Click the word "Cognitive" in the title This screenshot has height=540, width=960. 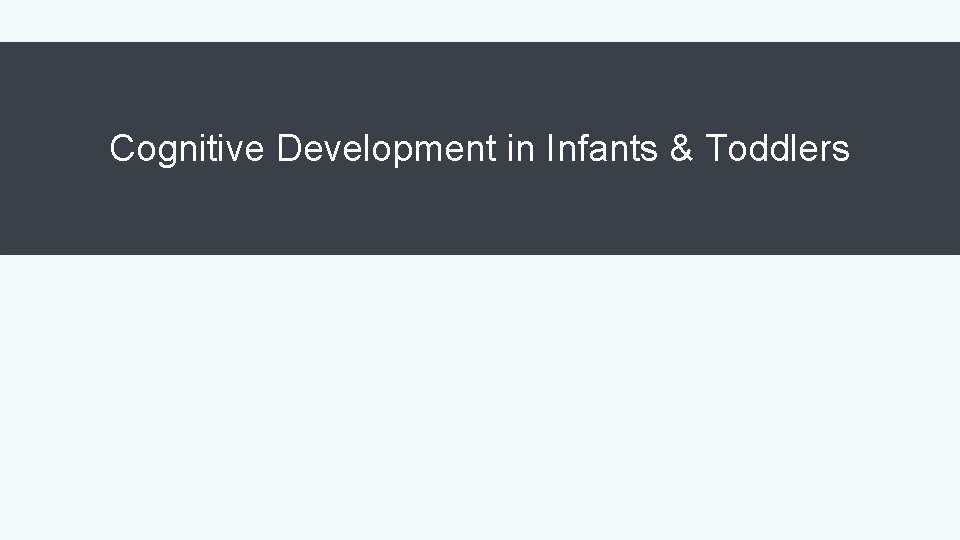(186, 149)
